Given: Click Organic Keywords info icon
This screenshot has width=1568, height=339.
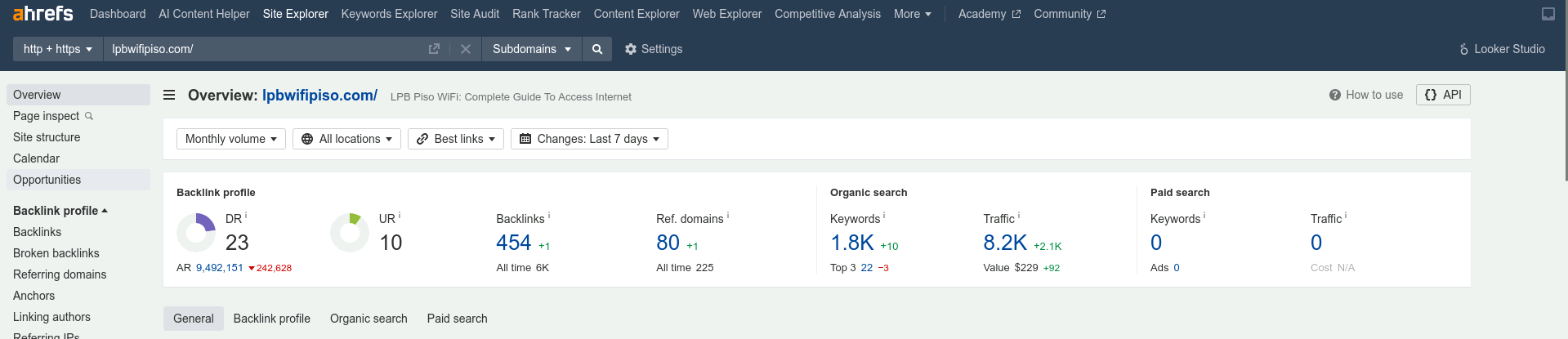Looking at the screenshot, I should (x=884, y=216).
